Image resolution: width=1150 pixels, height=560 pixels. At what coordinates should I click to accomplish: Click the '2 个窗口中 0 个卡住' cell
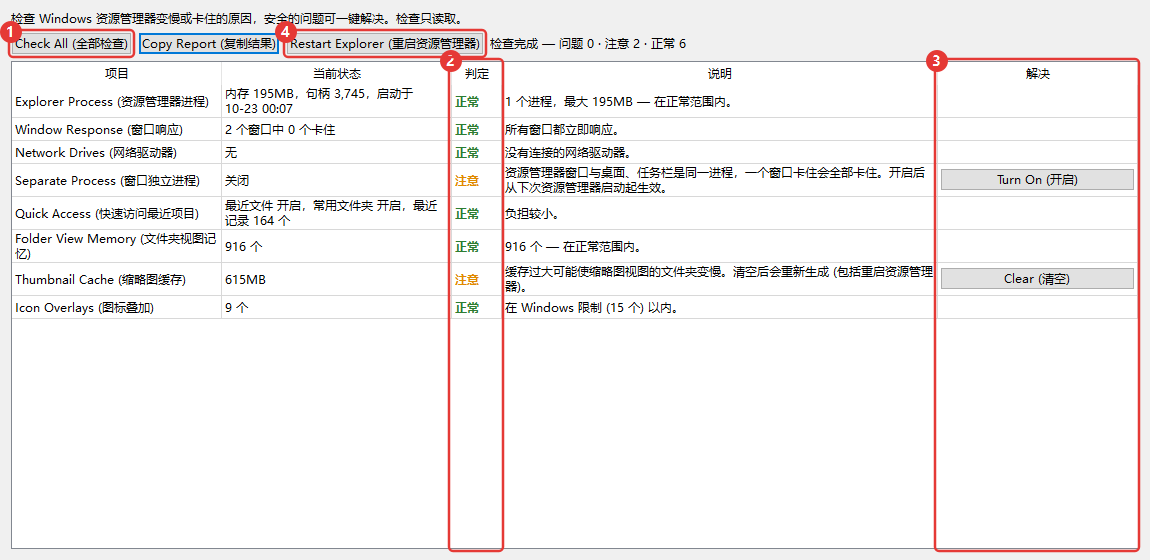337,130
